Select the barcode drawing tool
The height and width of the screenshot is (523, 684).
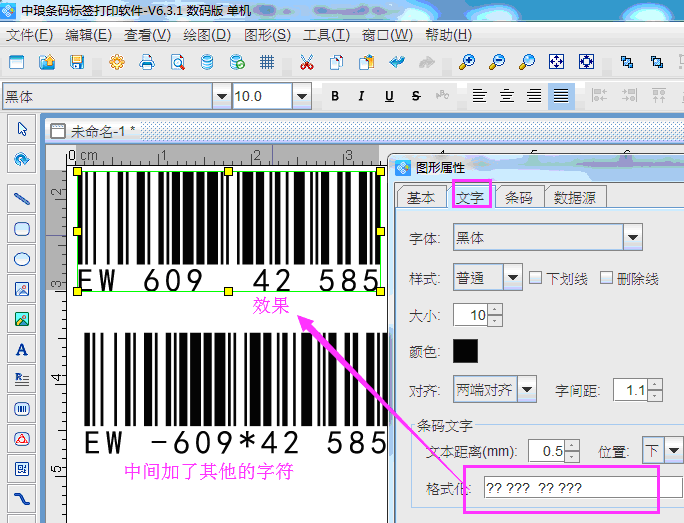[22, 409]
